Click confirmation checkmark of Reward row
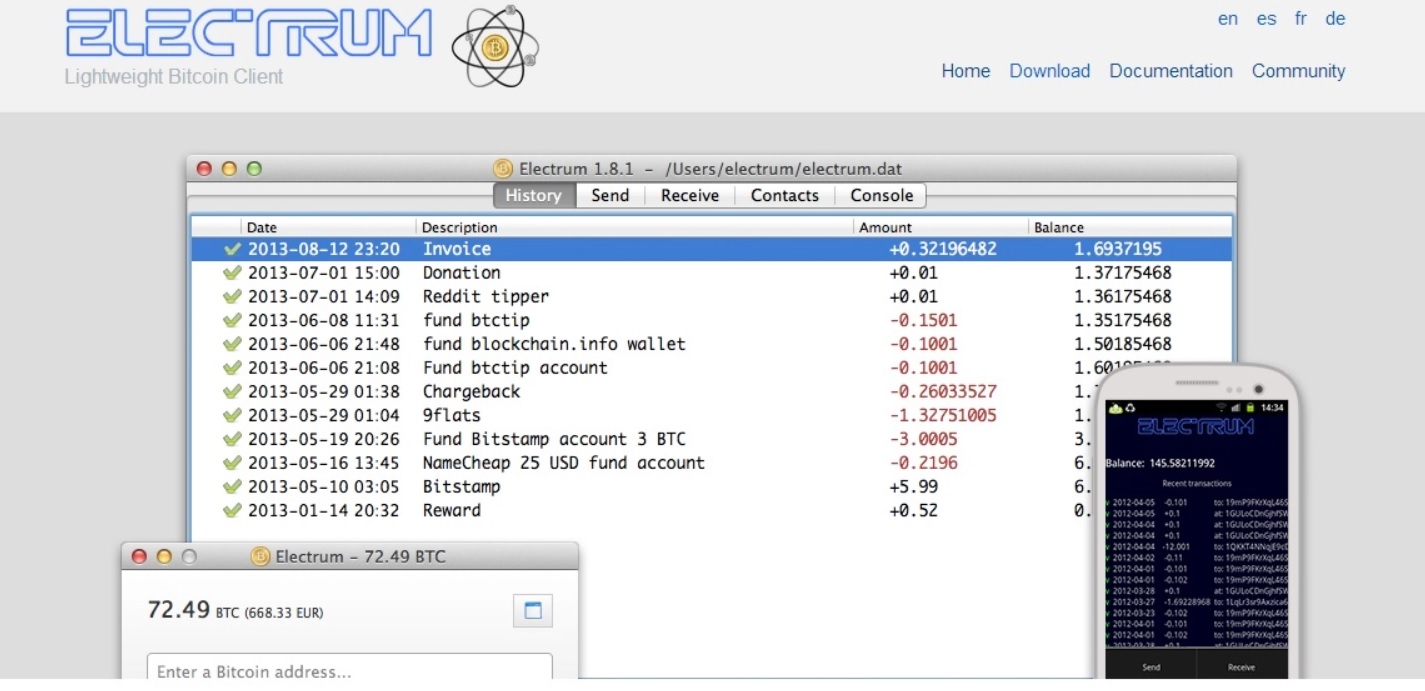The image size is (1425, 691). click(x=233, y=511)
